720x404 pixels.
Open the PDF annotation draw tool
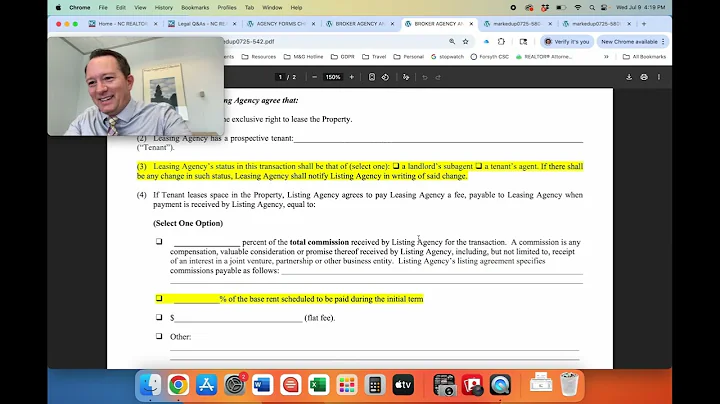tap(406, 77)
